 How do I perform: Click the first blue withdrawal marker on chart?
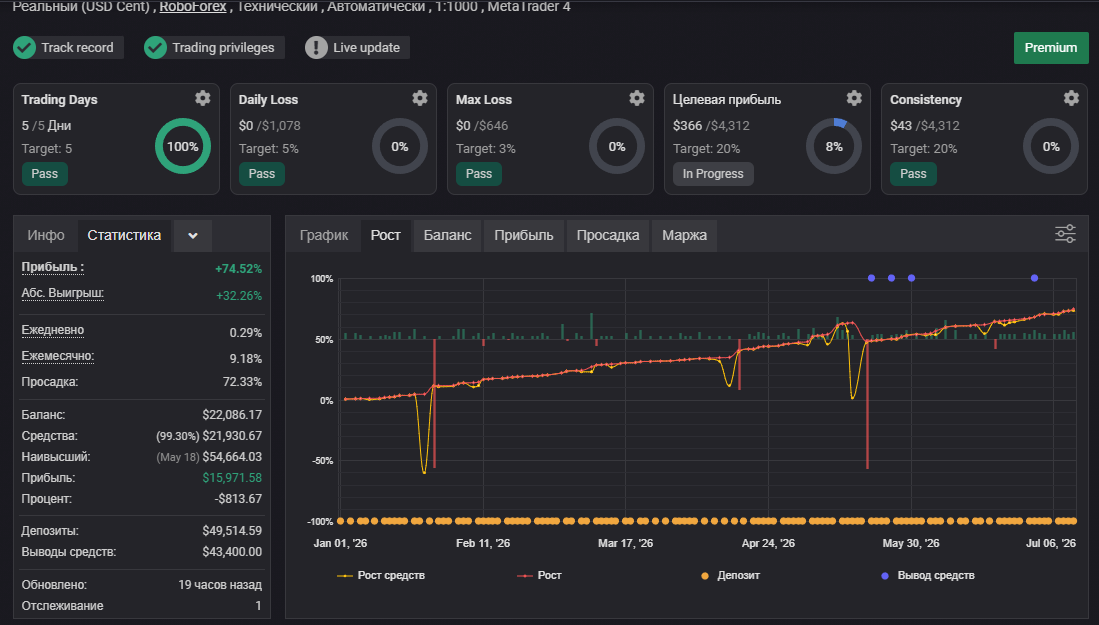coord(871,278)
